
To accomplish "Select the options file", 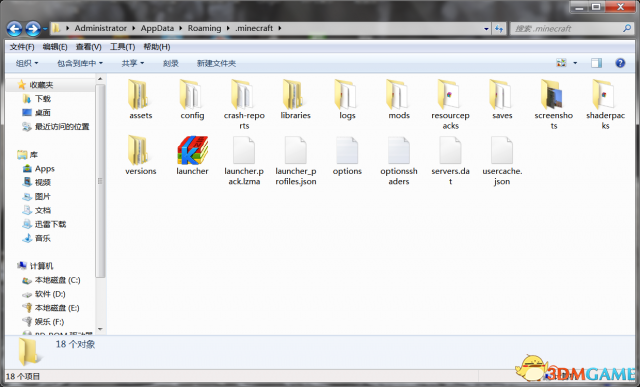I will (347, 156).
